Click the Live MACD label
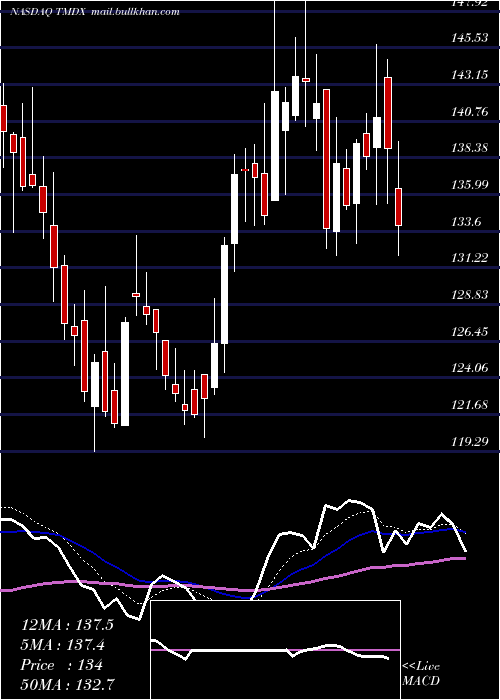 [421, 673]
